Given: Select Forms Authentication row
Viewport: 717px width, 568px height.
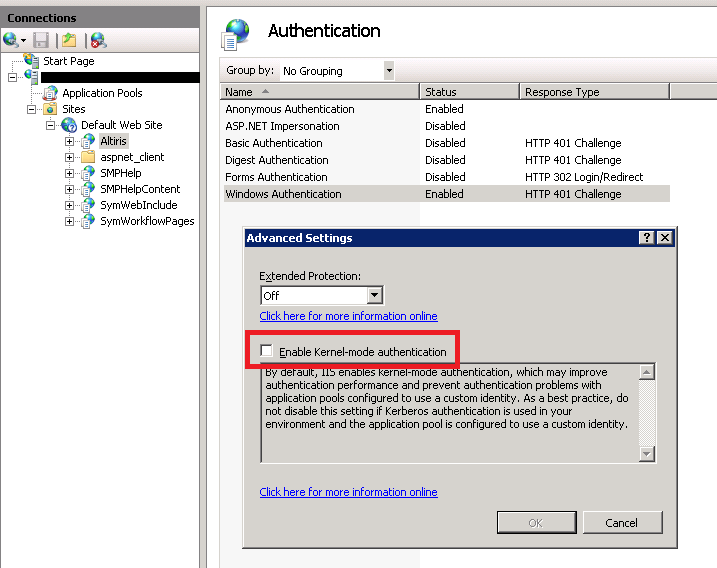Looking at the screenshot, I should pyautogui.click(x=447, y=177).
